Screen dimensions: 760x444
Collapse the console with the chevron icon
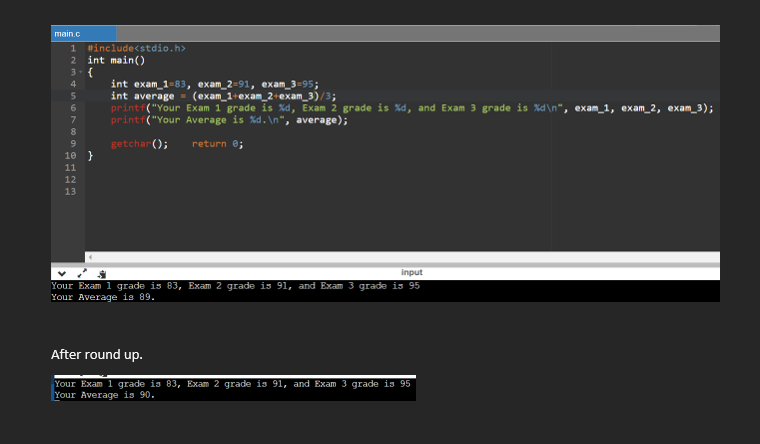62,273
